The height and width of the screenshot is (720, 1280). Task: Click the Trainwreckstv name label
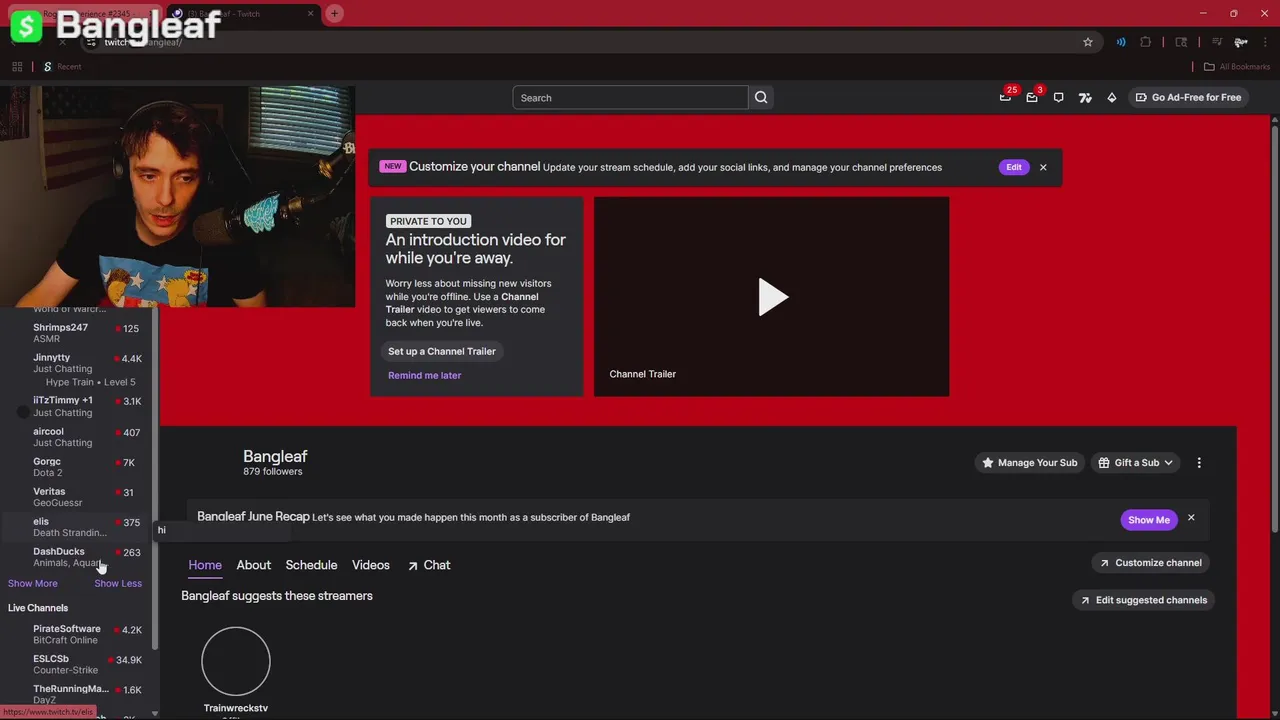coord(236,708)
